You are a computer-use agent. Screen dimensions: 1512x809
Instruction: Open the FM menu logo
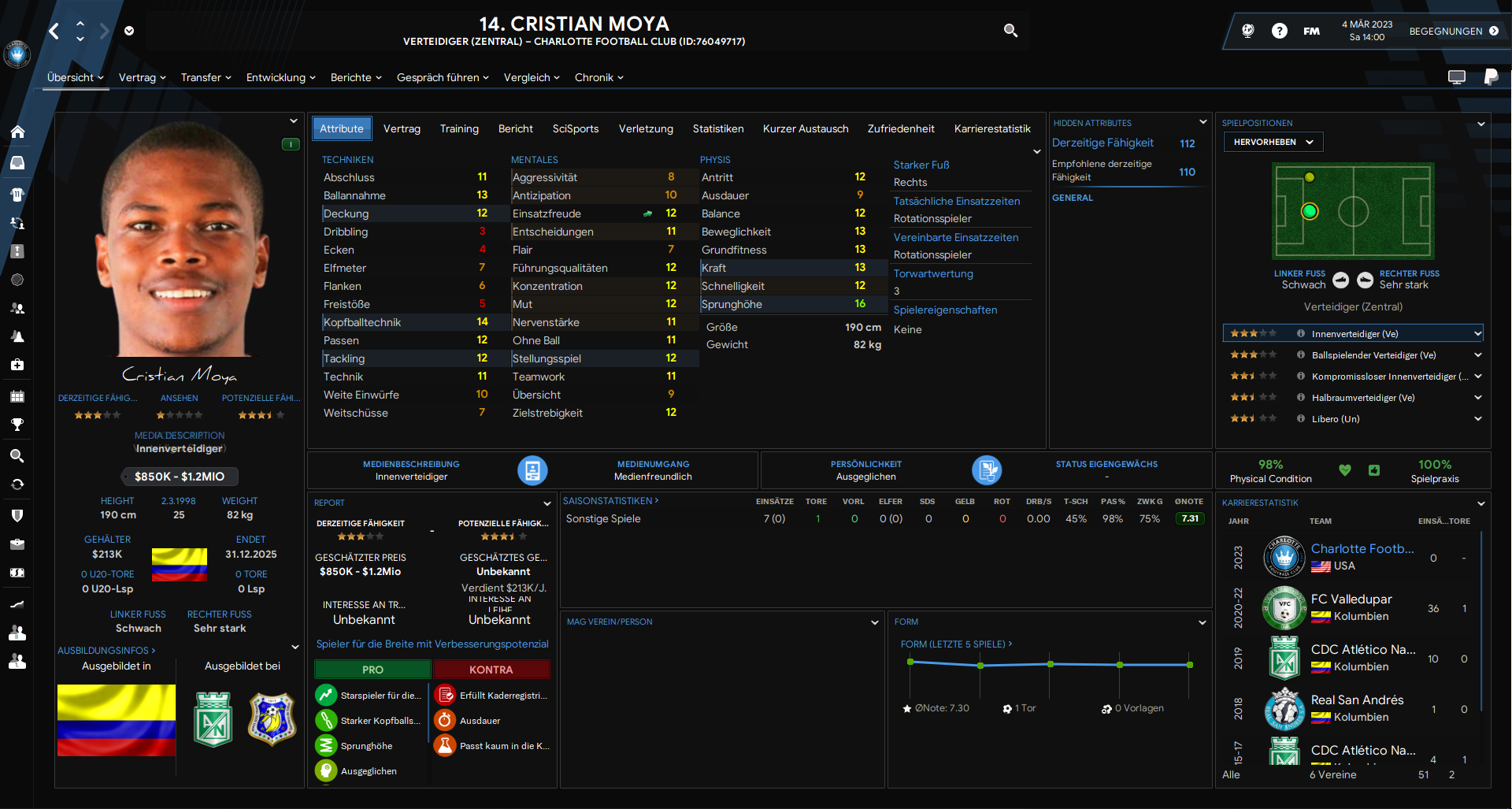(1311, 32)
